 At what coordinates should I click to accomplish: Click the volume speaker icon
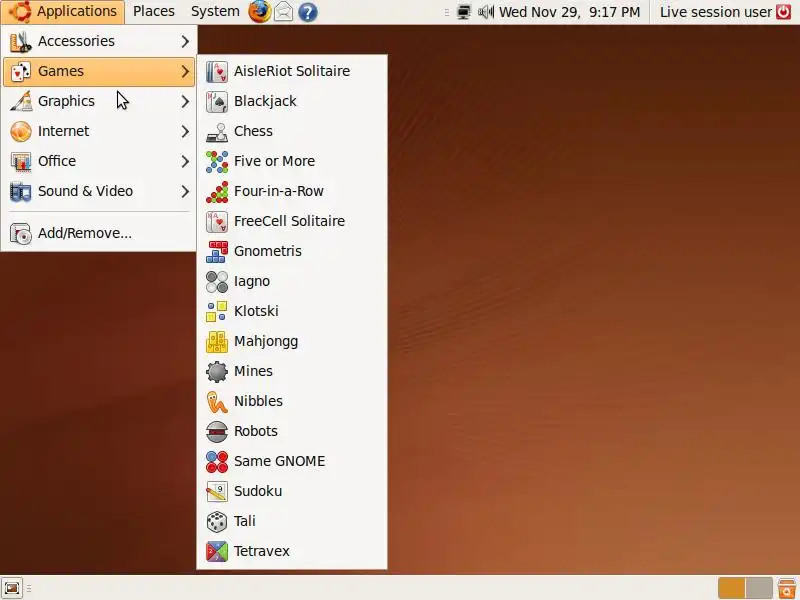tap(486, 12)
